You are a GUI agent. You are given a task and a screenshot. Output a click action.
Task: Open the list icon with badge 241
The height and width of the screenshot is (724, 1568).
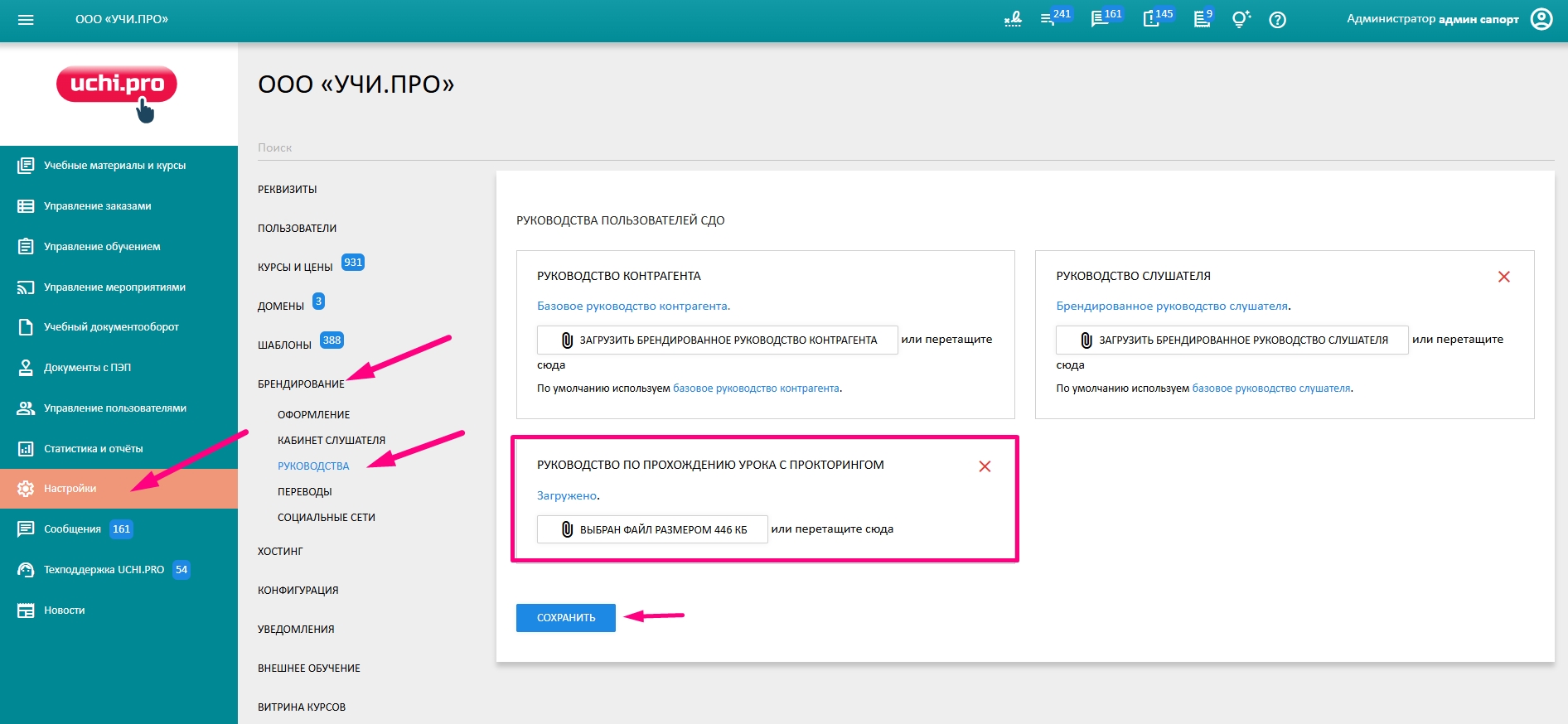click(x=1048, y=19)
